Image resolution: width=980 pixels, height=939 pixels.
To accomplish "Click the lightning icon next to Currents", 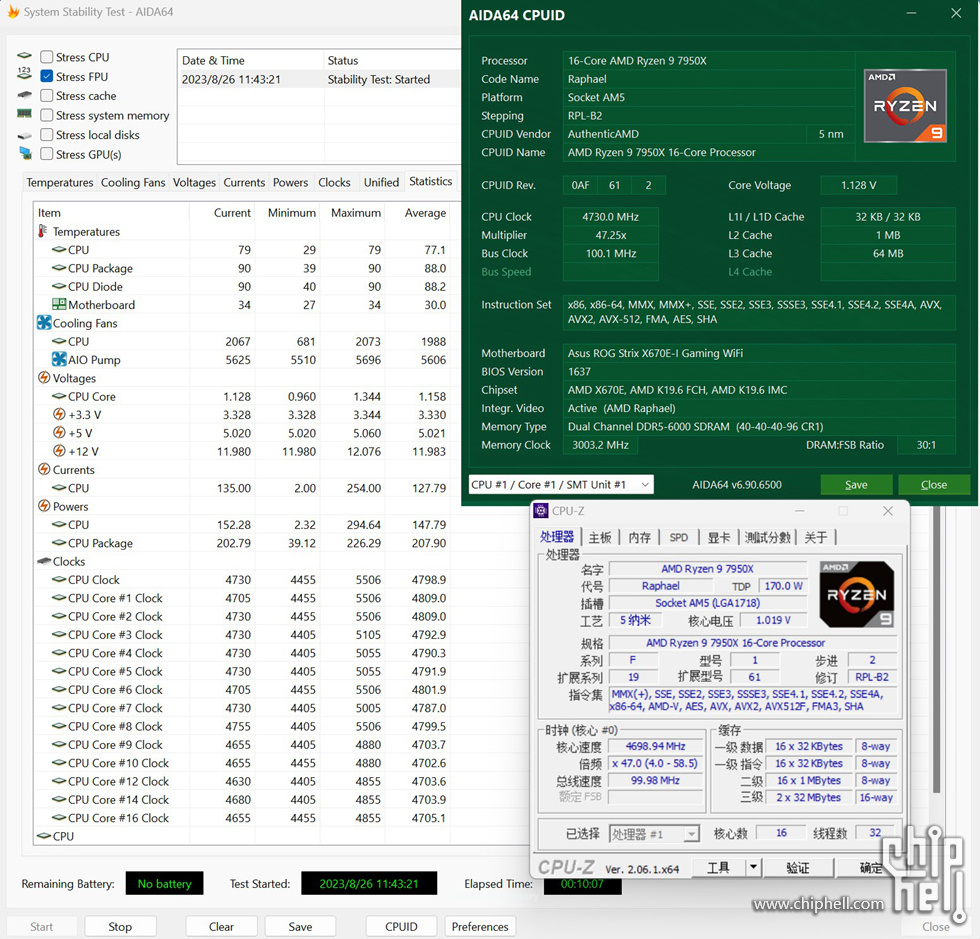I will [44, 469].
